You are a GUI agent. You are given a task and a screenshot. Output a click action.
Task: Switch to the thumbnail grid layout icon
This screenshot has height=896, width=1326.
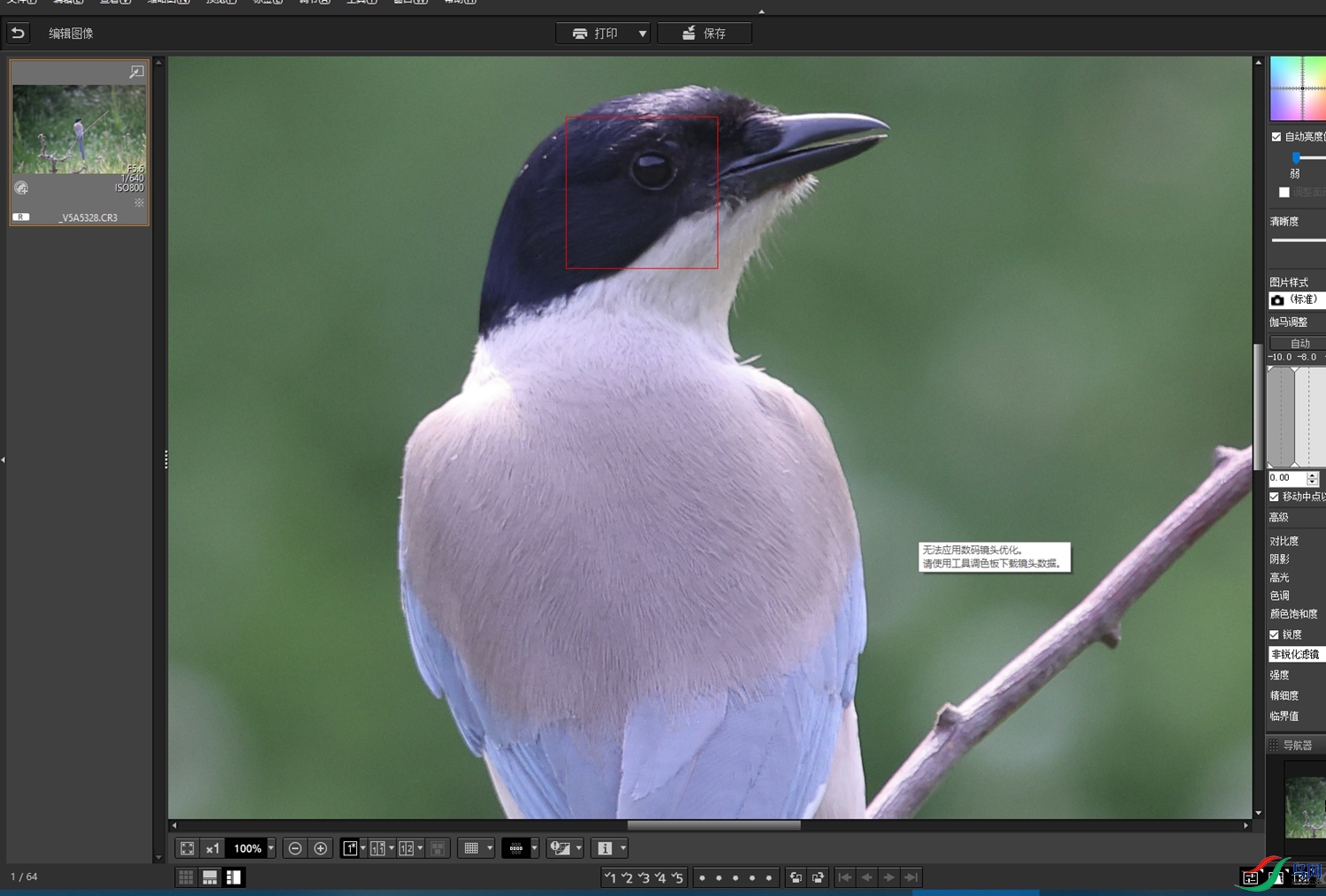point(186,877)
